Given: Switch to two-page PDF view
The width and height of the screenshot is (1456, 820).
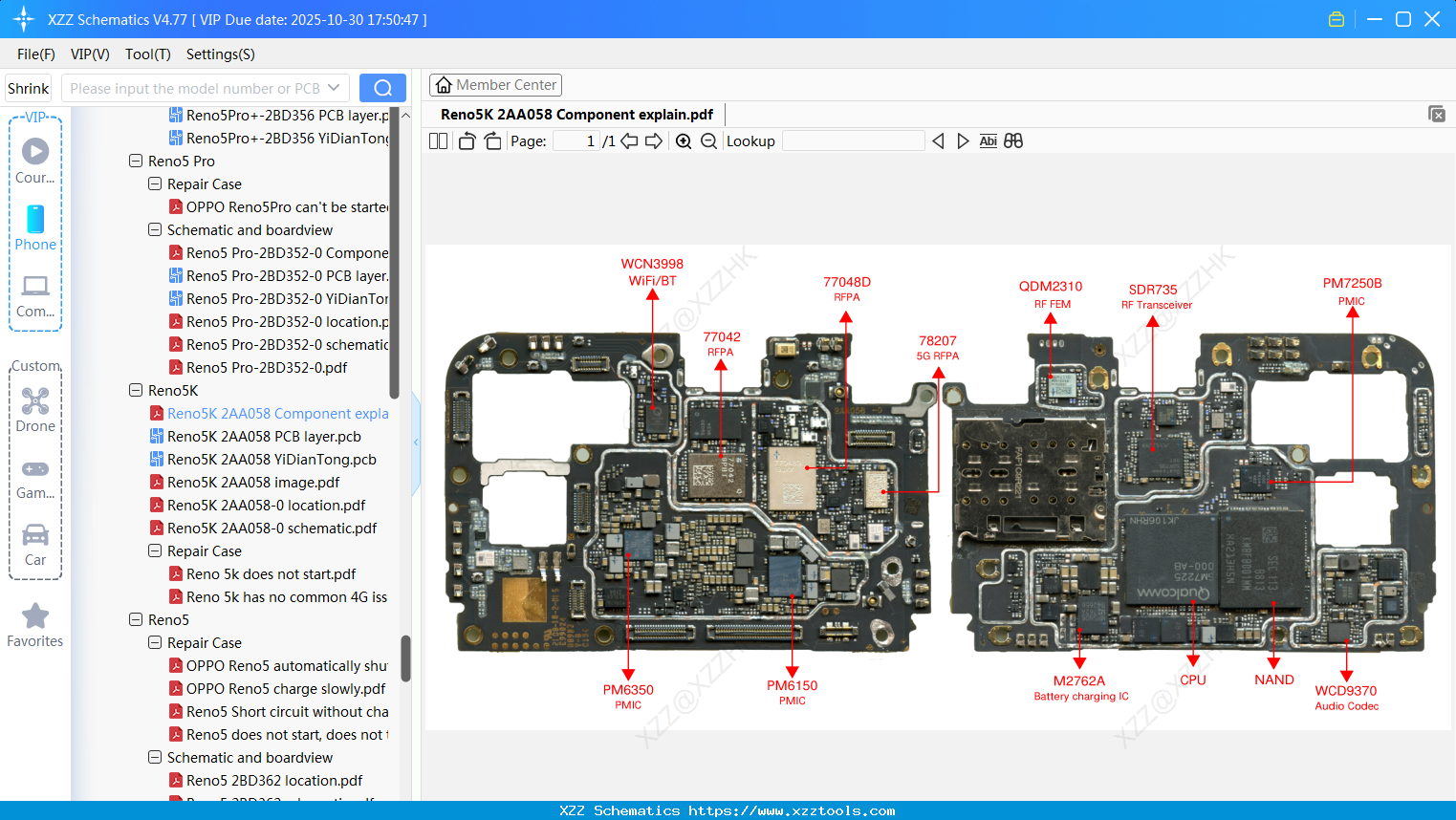Looking at the screenshot, I should 438,140.
